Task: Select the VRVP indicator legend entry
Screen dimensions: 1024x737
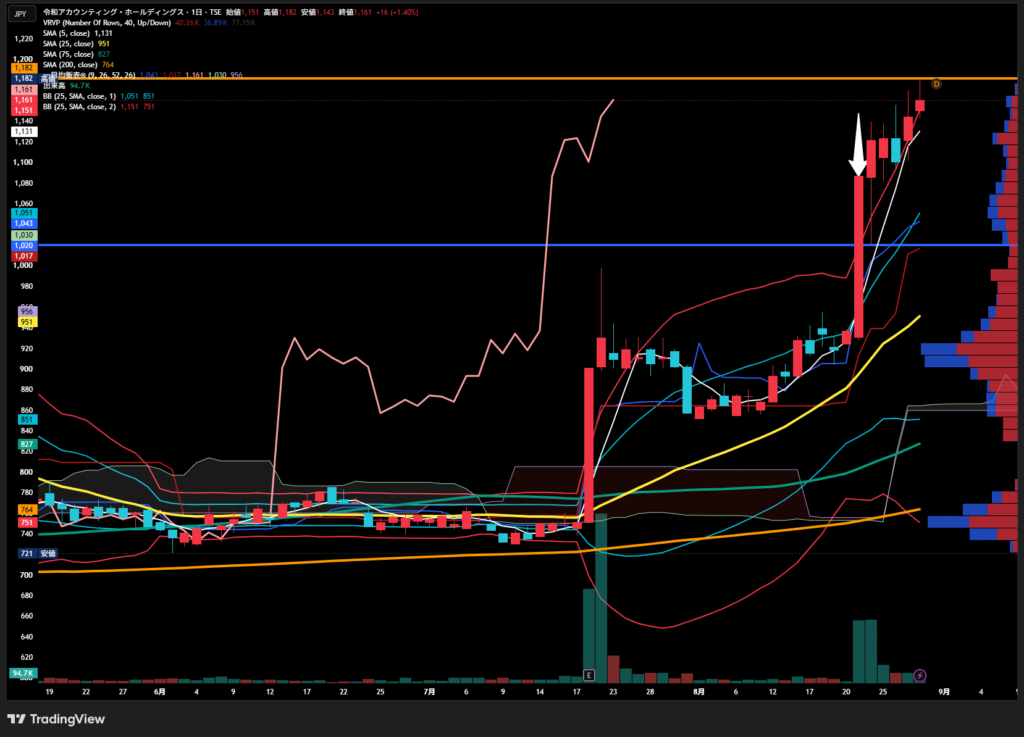Action: click(107, 23)
